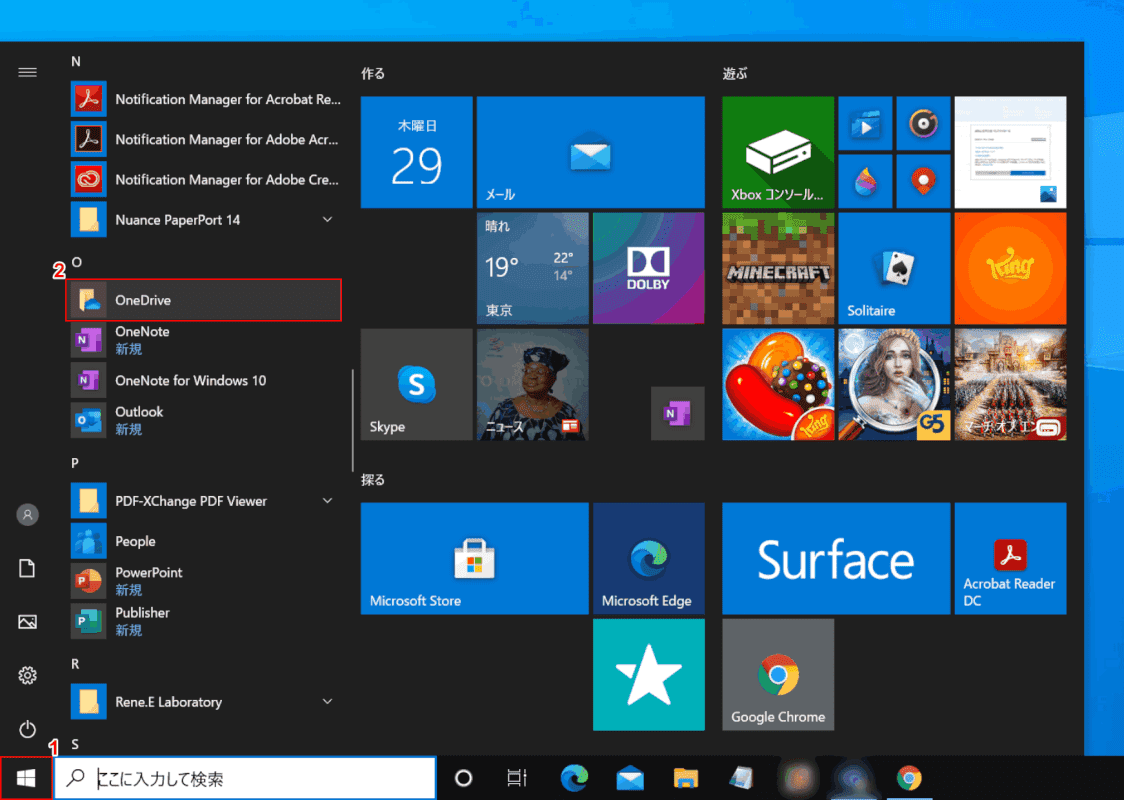This screenshot has height=800, width=1124.
Task: Click the 作る tile group header
Action: click(x=373, y=73)
